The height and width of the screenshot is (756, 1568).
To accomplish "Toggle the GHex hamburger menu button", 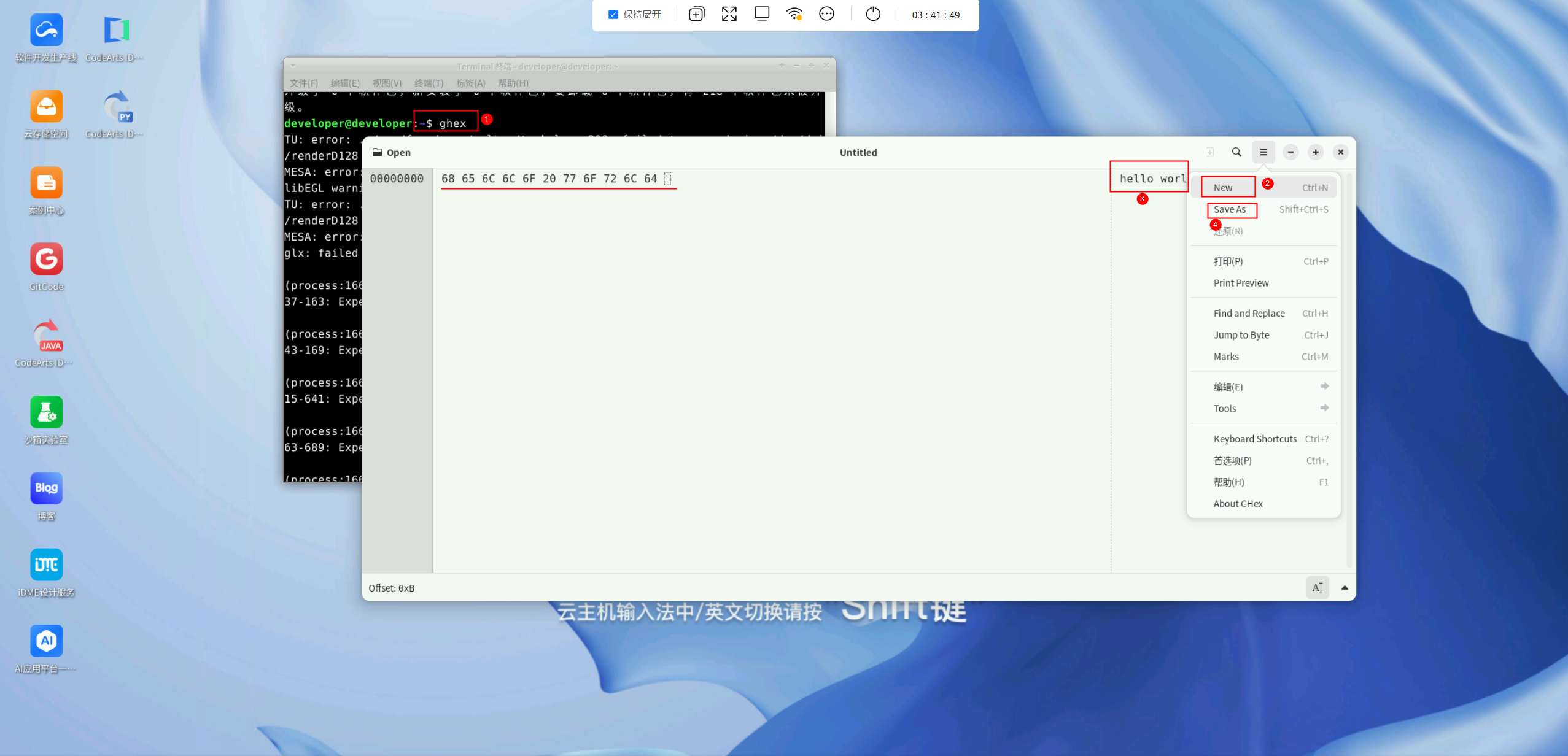I will (1263, 152).
